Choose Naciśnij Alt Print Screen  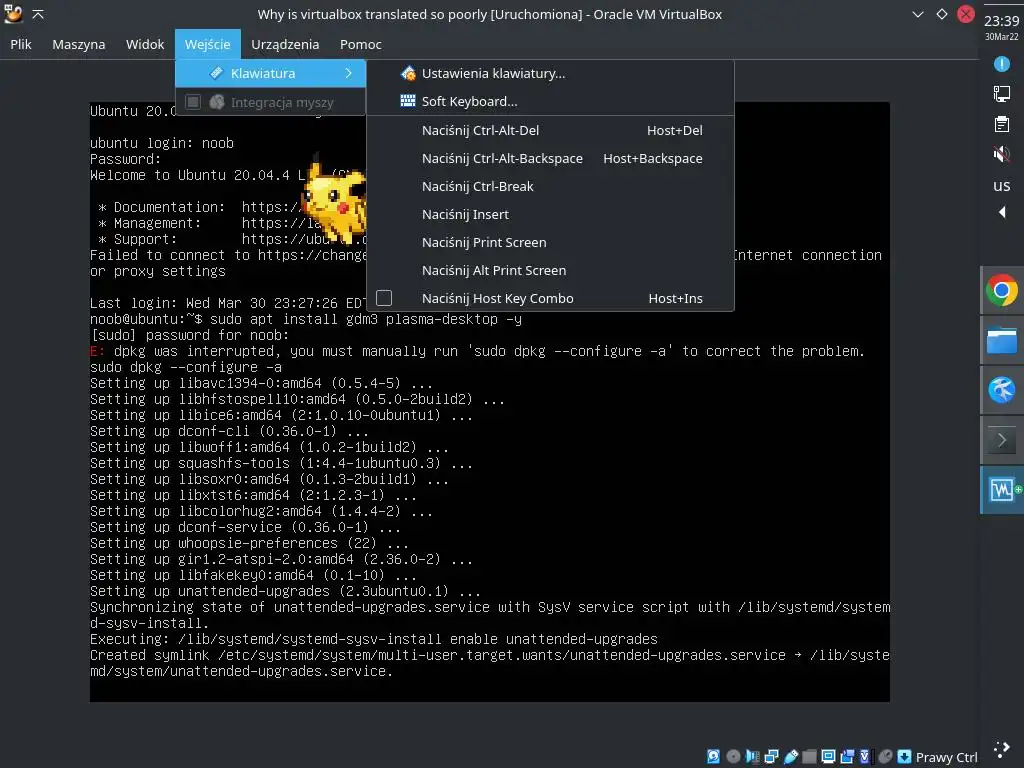click(551, 271)
